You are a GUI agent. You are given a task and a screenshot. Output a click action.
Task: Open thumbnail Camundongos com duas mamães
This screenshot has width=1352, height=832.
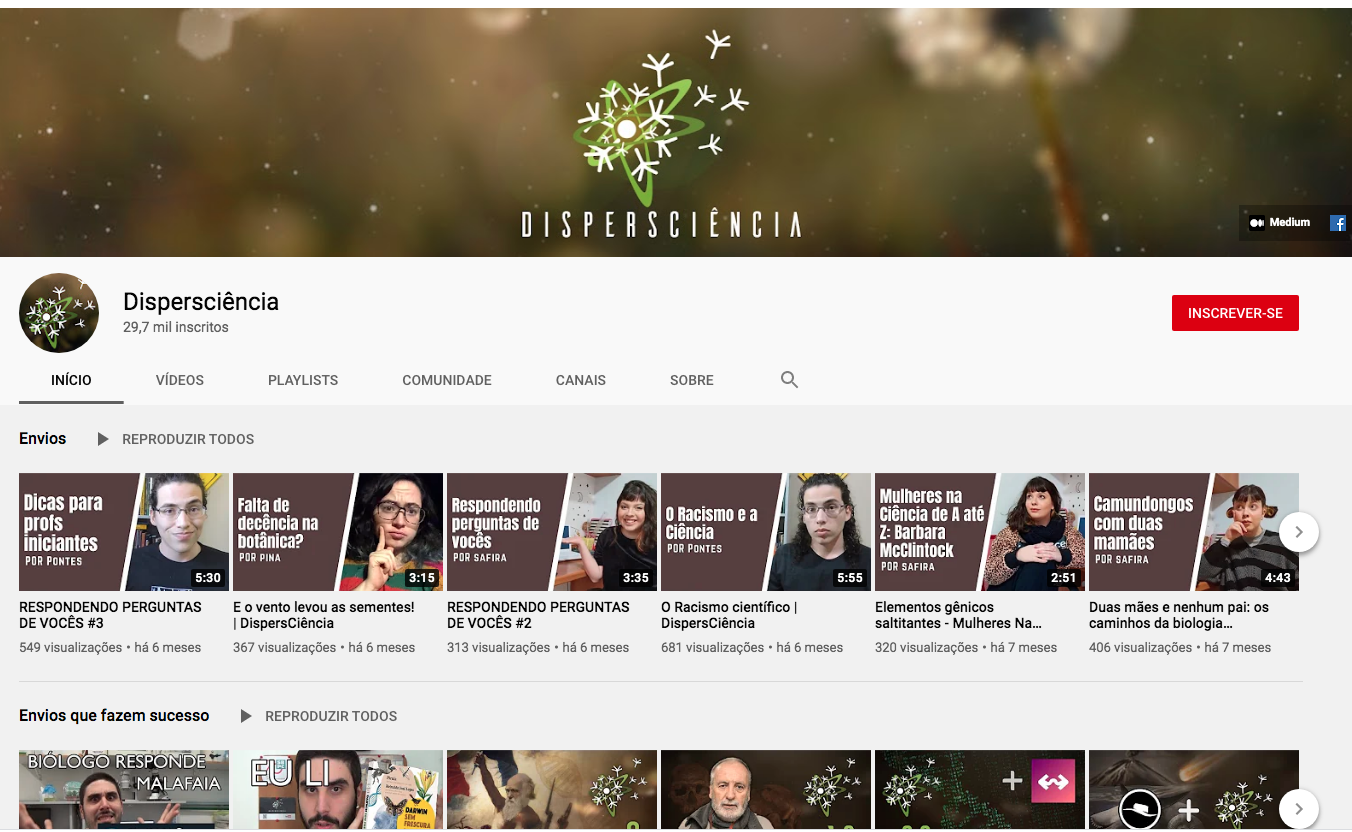tap(1194, 532)
